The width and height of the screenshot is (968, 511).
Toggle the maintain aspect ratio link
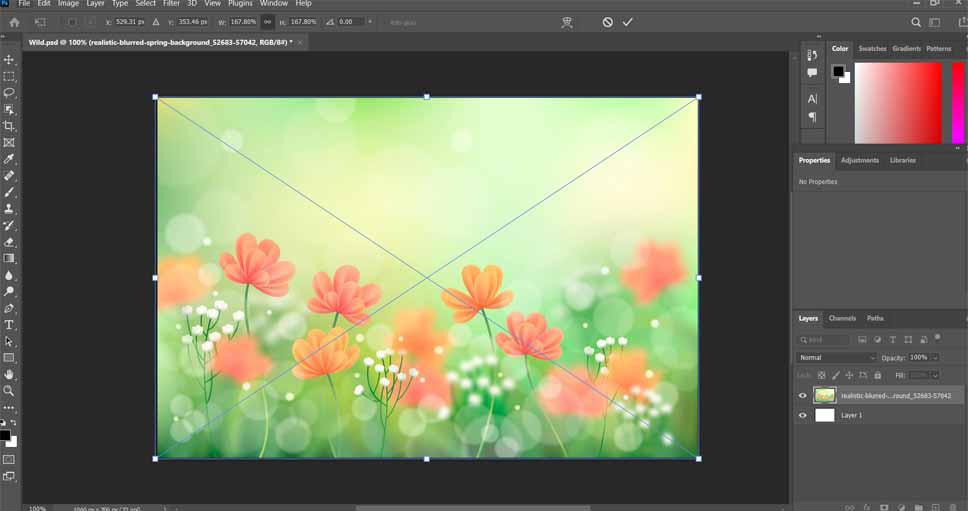coord(268,22)
